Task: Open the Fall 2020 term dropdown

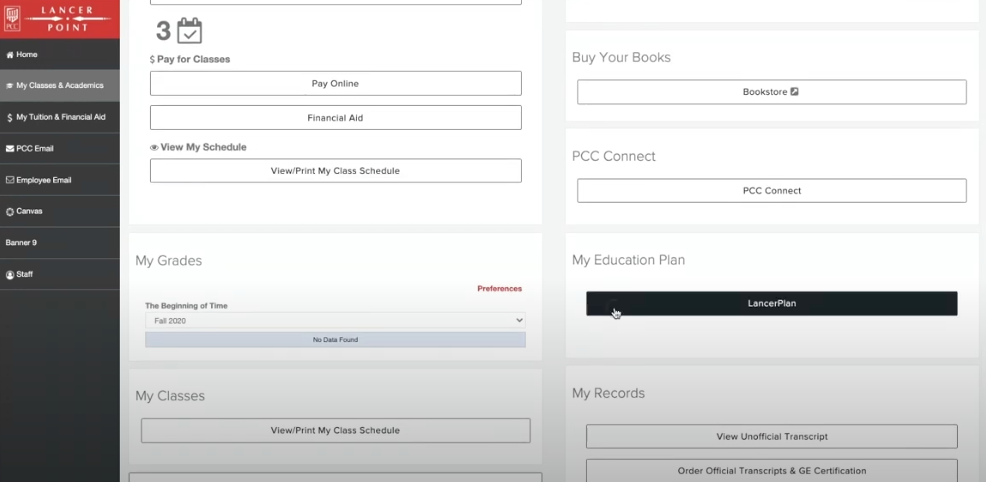Action: (x=335, y=320)
